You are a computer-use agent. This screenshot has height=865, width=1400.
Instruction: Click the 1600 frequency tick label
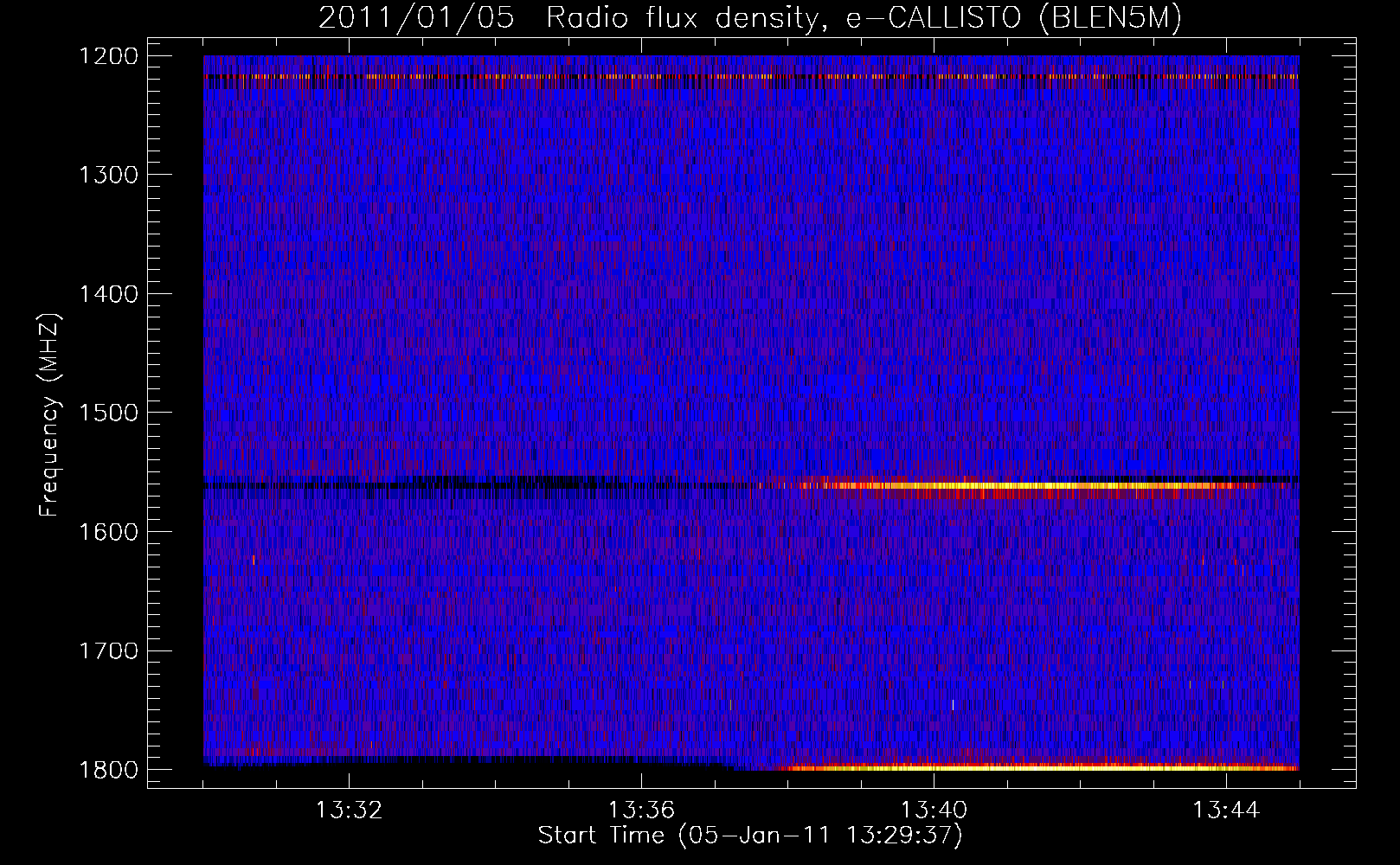(108, 532)
